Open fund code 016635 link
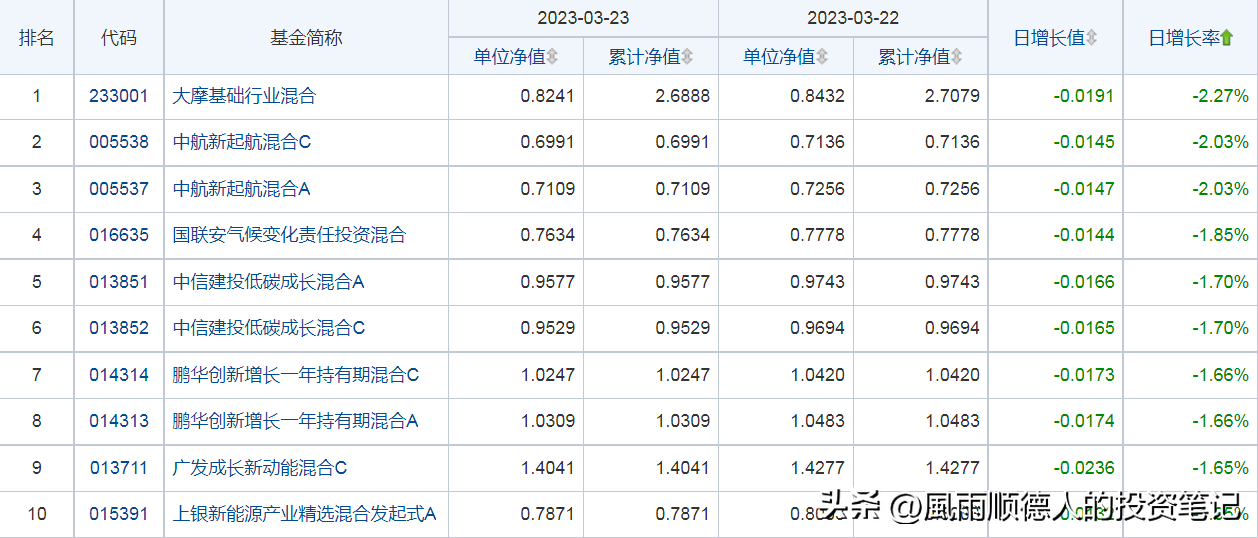The image size is (1258, 538). coord(119,235)
